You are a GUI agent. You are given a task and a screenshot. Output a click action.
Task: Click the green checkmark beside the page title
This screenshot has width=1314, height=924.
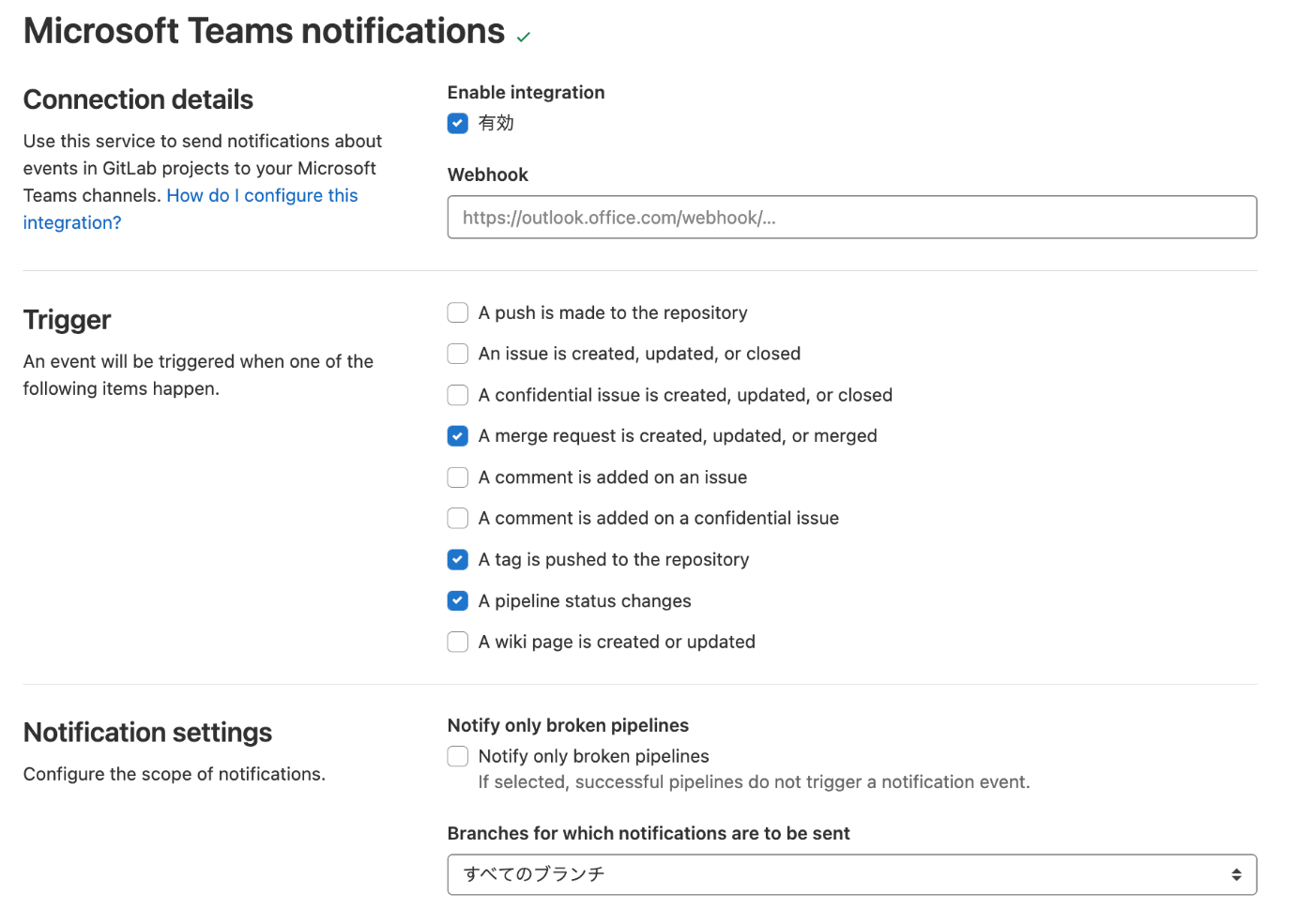tap(524, 38)
